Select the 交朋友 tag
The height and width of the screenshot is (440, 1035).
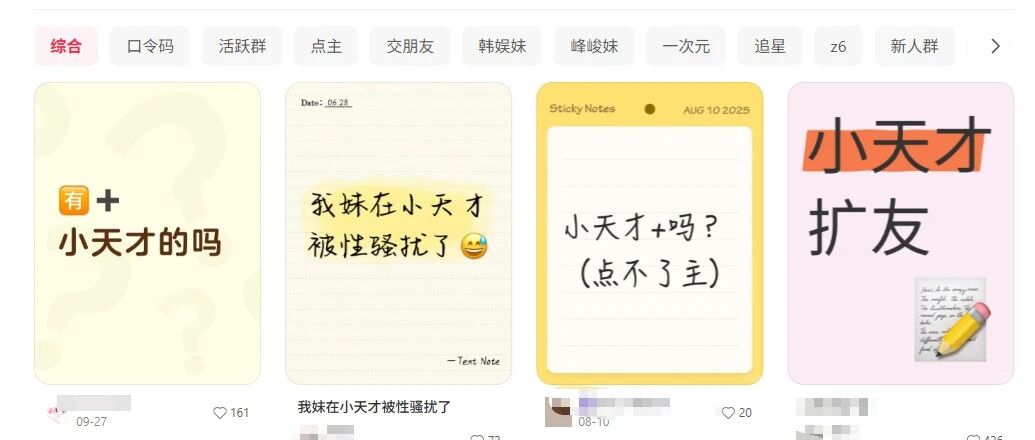point(410,46)
